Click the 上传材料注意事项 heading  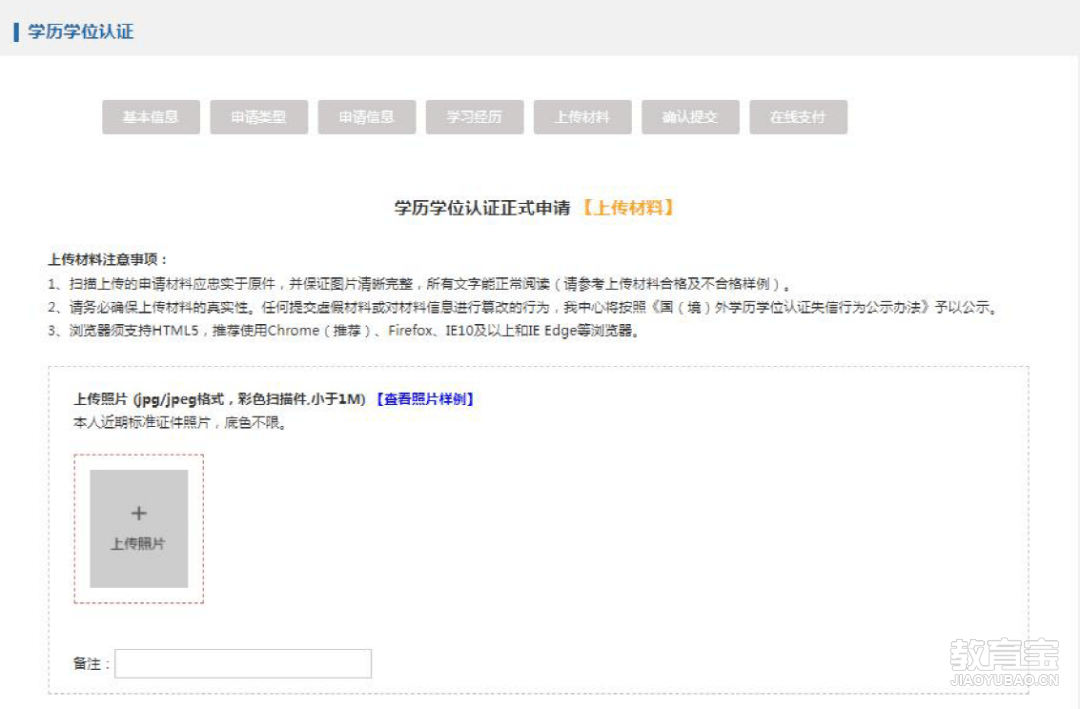107,260
